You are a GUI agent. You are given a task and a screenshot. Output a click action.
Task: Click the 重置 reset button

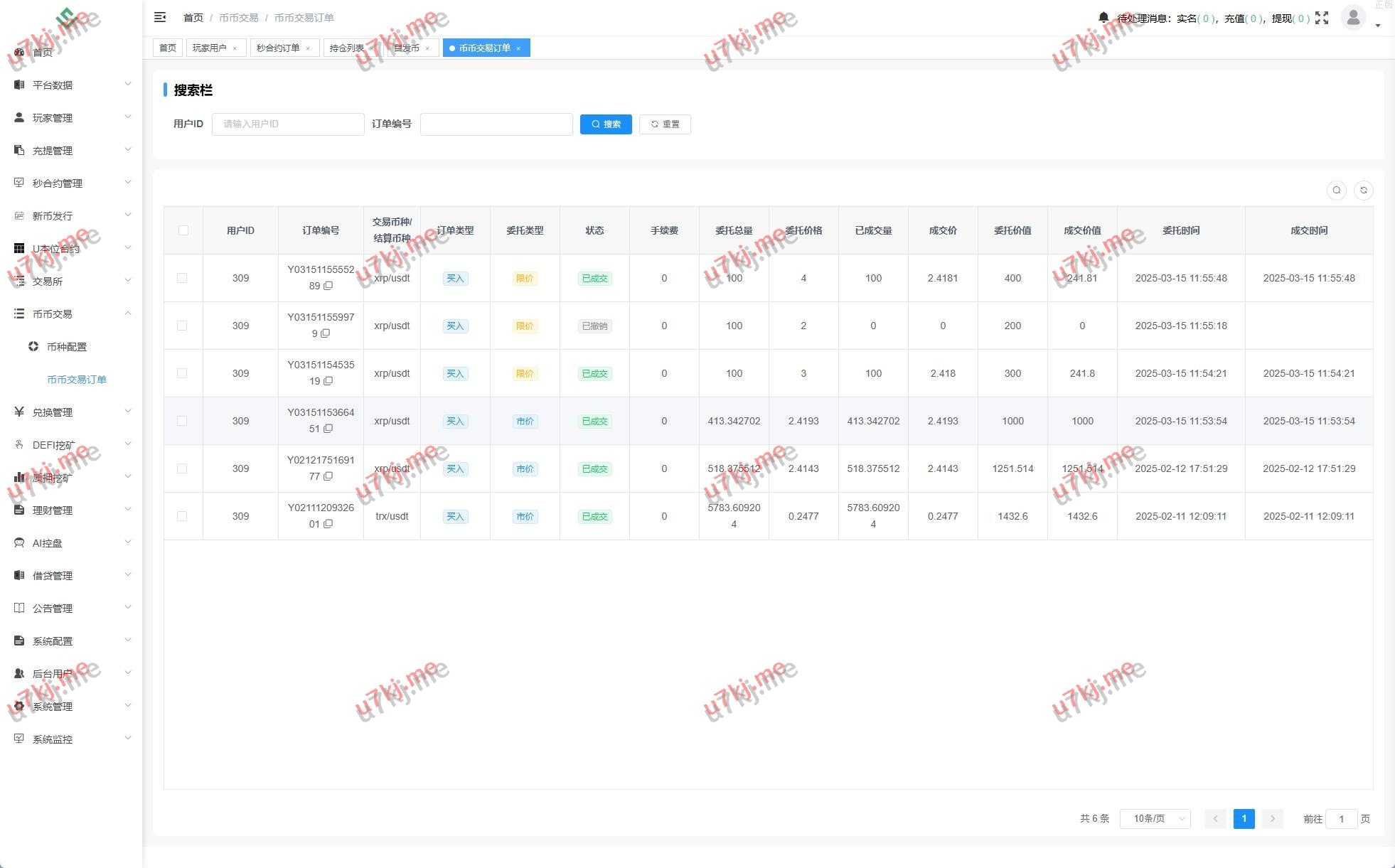(665, 124)
